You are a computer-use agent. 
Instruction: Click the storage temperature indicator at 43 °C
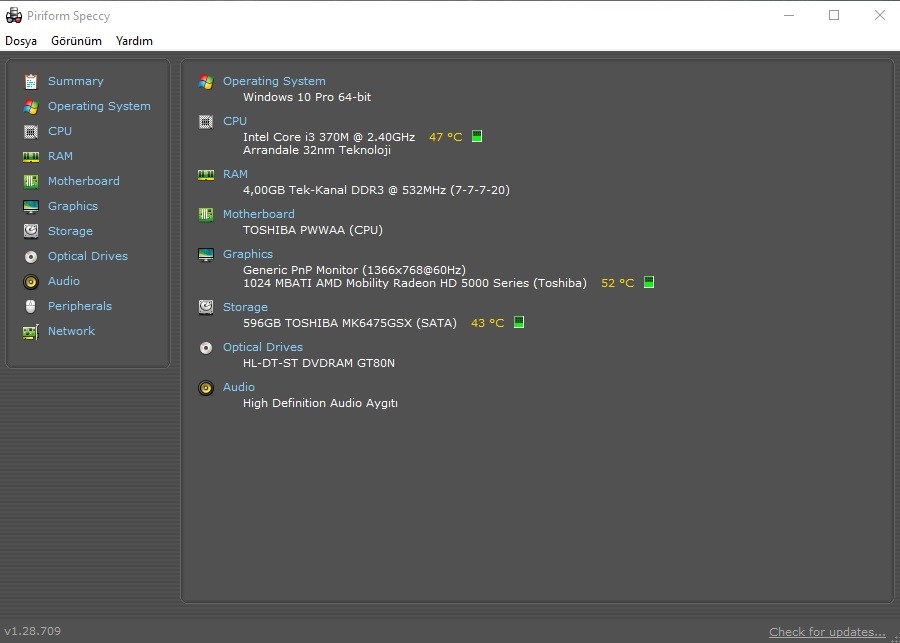tap(518, 323)
